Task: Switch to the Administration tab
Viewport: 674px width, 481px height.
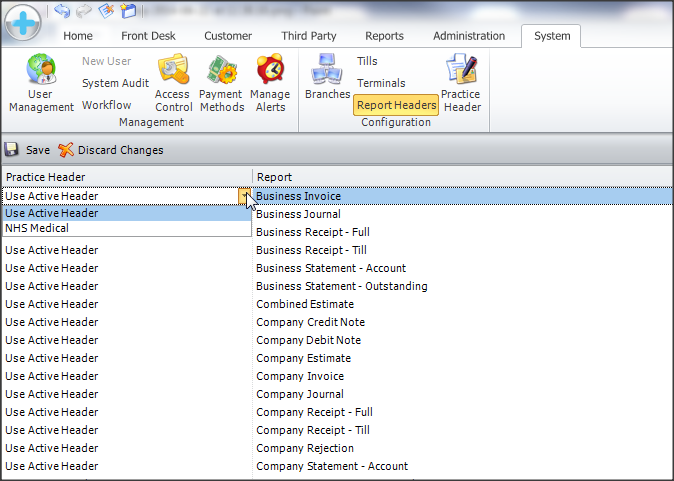Action: coord(469,36)
